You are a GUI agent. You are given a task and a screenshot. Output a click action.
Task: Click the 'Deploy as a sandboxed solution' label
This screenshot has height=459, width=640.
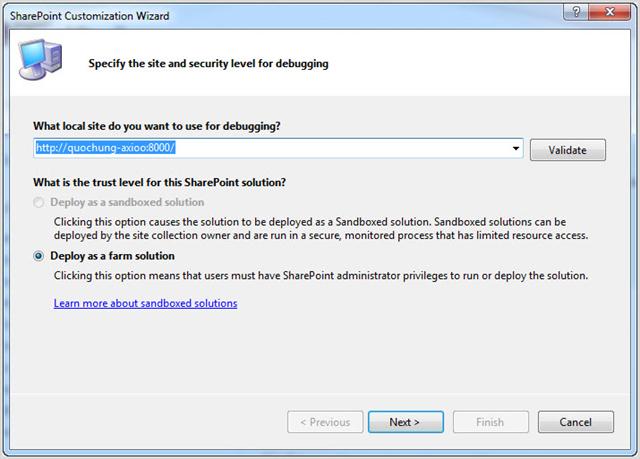pyautogui.click(x=127, y=202)
